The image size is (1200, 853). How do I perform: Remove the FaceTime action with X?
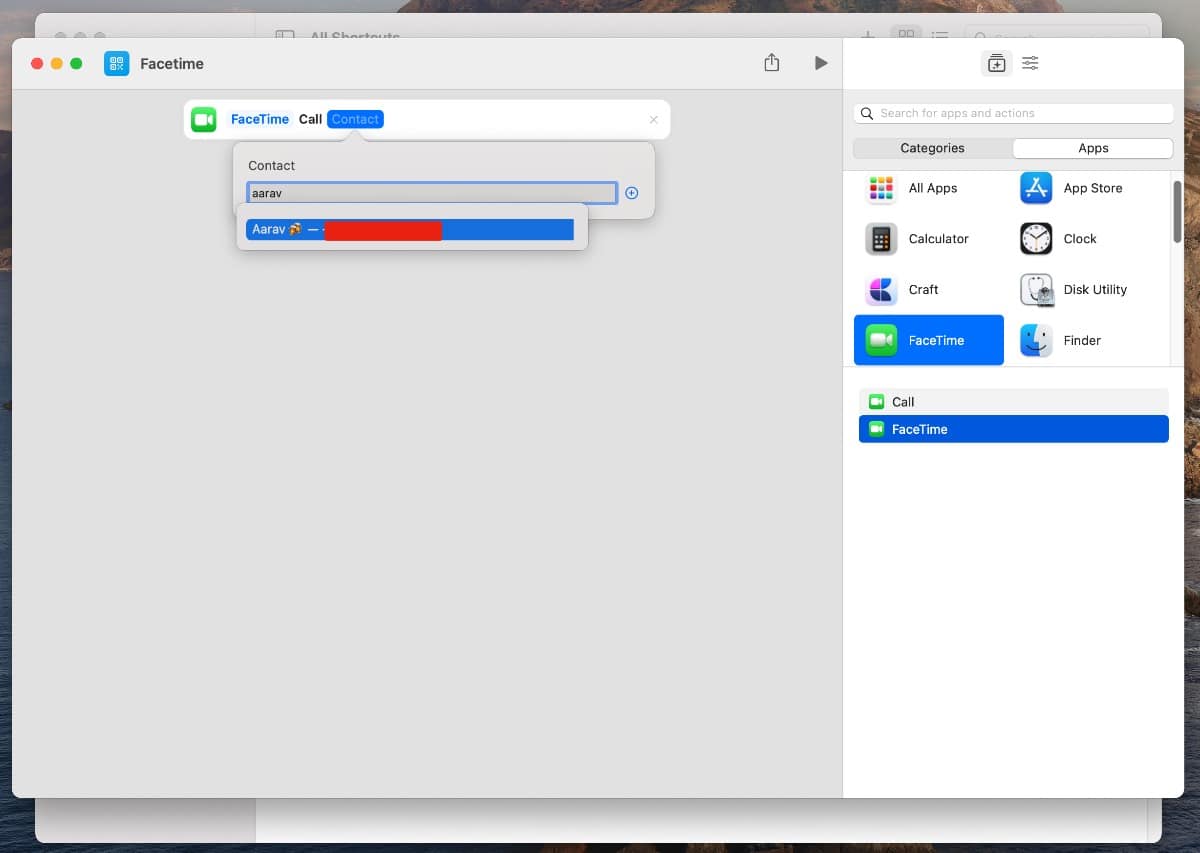(x=653, y=120)
